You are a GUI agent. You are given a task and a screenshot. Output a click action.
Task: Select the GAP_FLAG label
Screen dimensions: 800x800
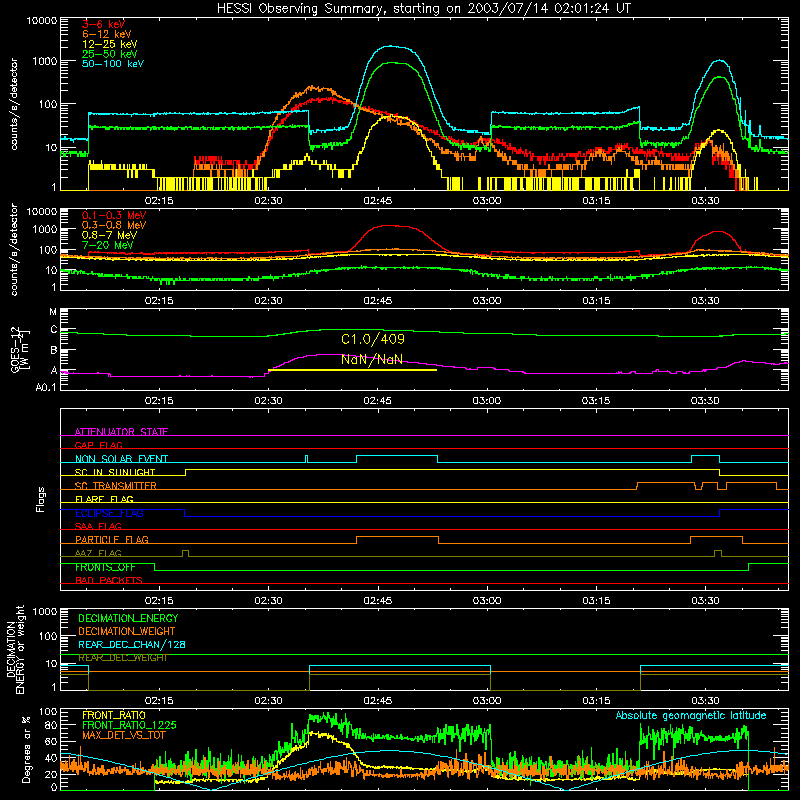(x=98, y=445)
